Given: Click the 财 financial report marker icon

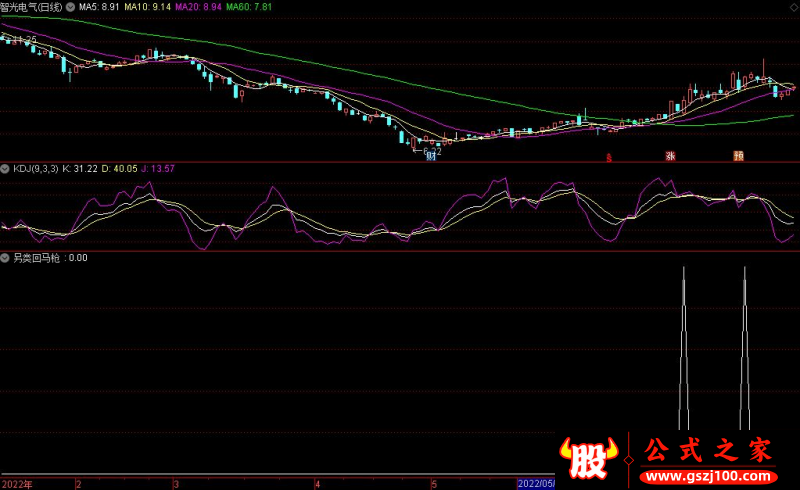Looking at the screenshot, I should [430, 156].
